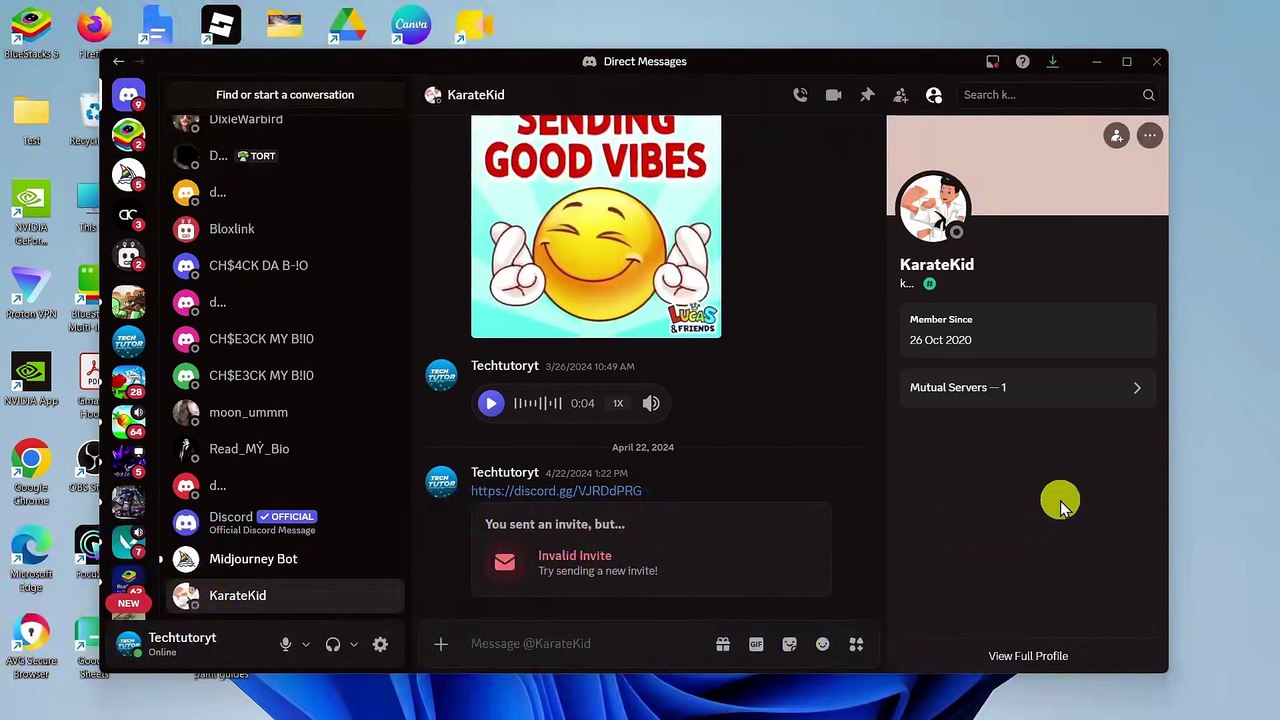Change voice message playback speed 1X
This screenshot has width=1280, height=720.
click(618, 403)
